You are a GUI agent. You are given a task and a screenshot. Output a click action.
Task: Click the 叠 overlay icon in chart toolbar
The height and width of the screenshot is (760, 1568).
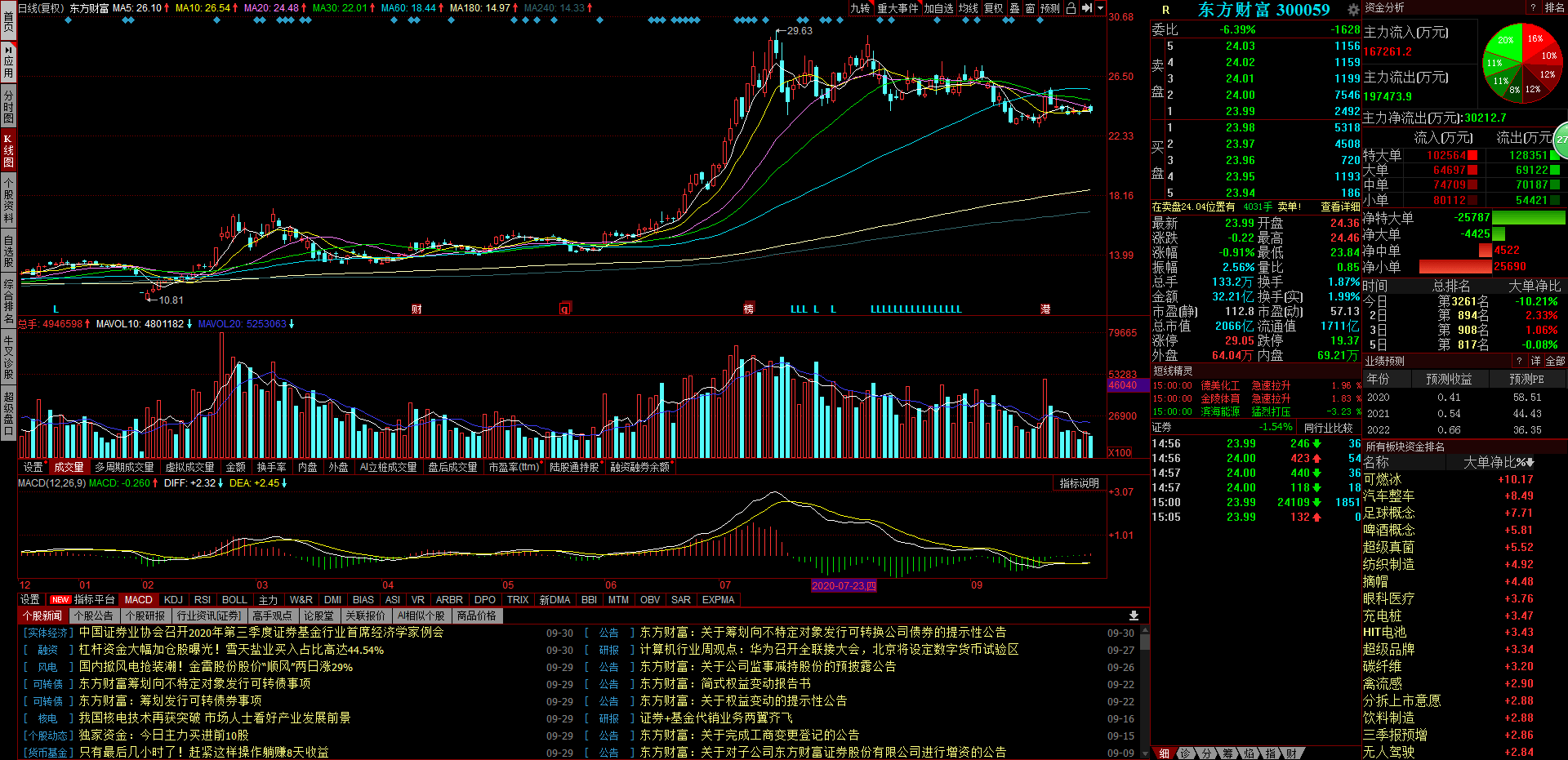[x=1015, y=8]
